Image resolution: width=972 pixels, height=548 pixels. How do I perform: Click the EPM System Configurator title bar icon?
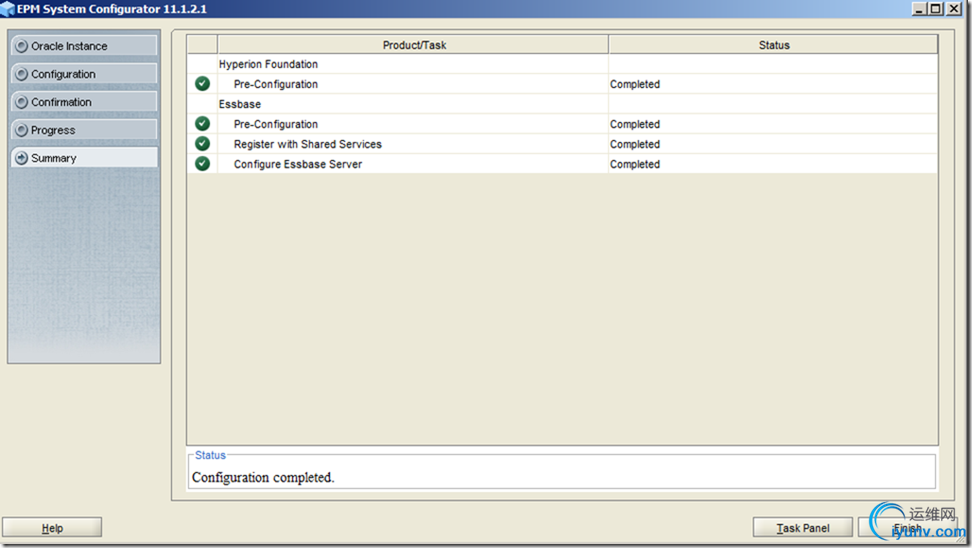pos(7,9)
